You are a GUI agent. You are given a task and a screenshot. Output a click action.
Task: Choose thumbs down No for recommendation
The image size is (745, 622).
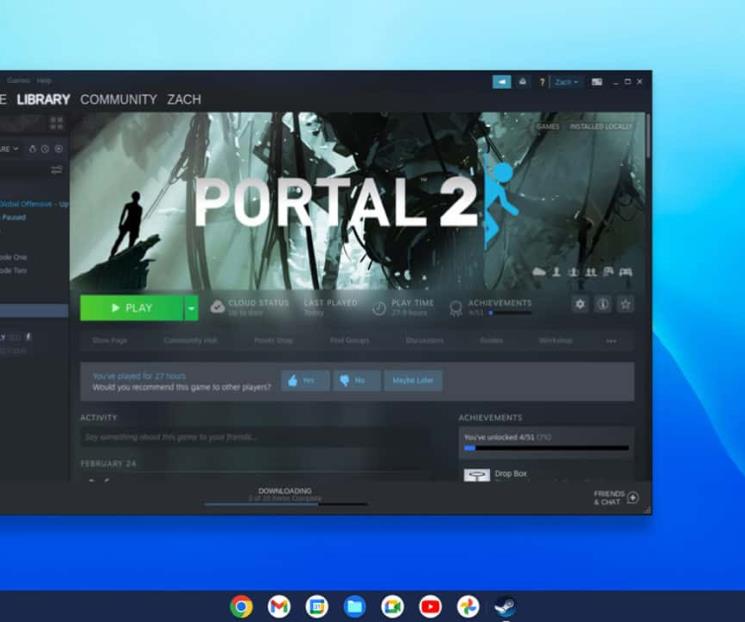[356, 380]
